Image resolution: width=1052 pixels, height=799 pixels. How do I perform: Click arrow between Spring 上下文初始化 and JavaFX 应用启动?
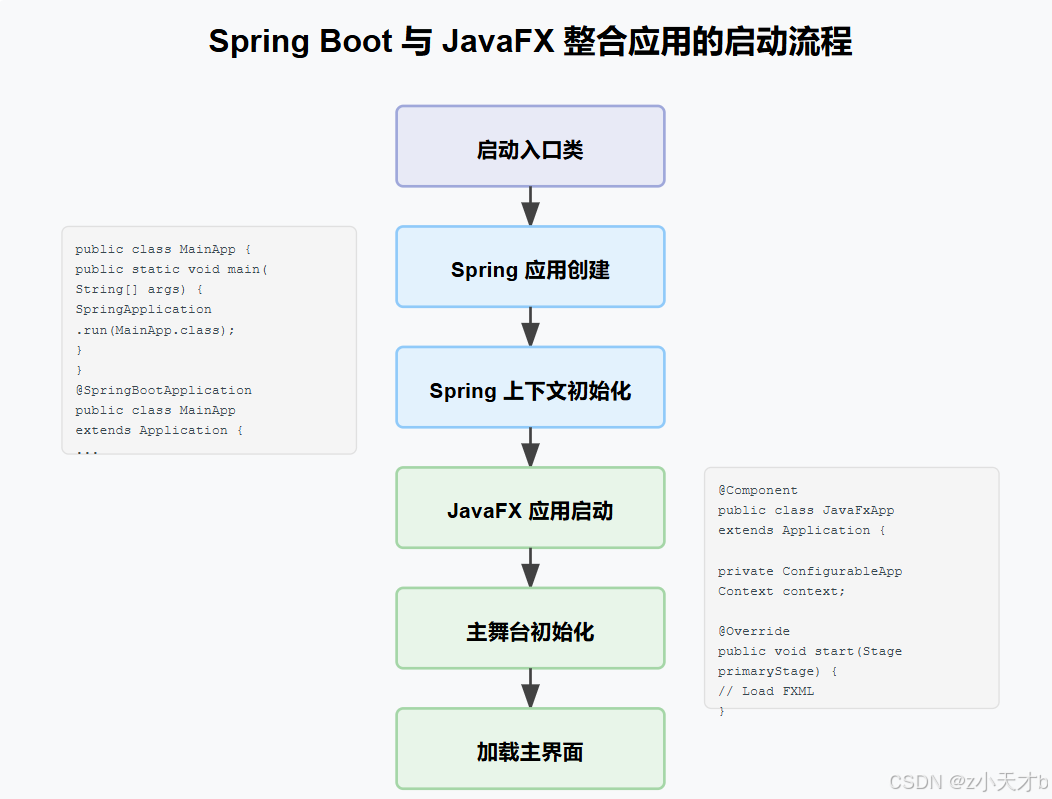530,448
